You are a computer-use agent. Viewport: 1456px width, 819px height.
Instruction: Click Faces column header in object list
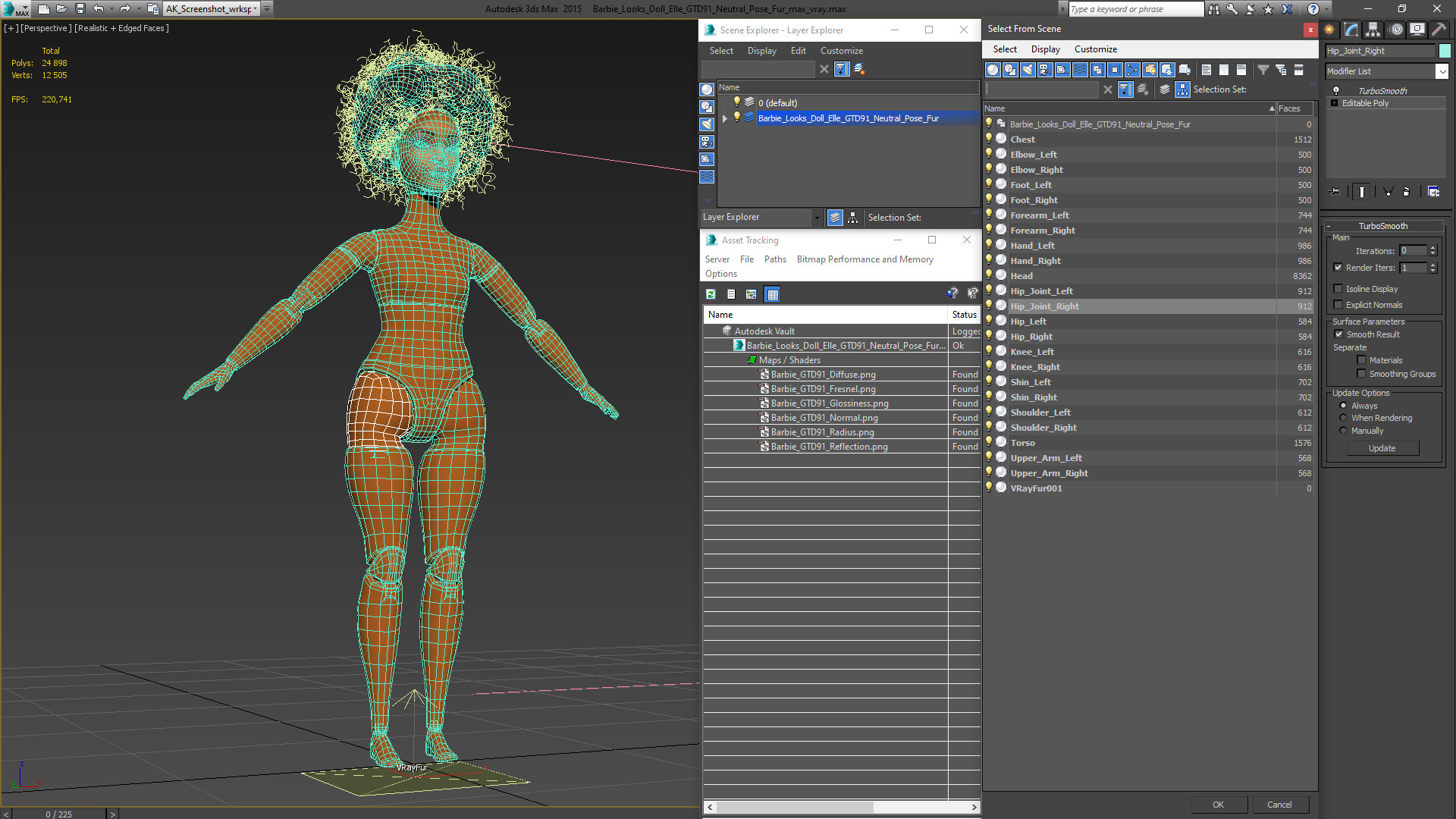(x=1294, y=108)
